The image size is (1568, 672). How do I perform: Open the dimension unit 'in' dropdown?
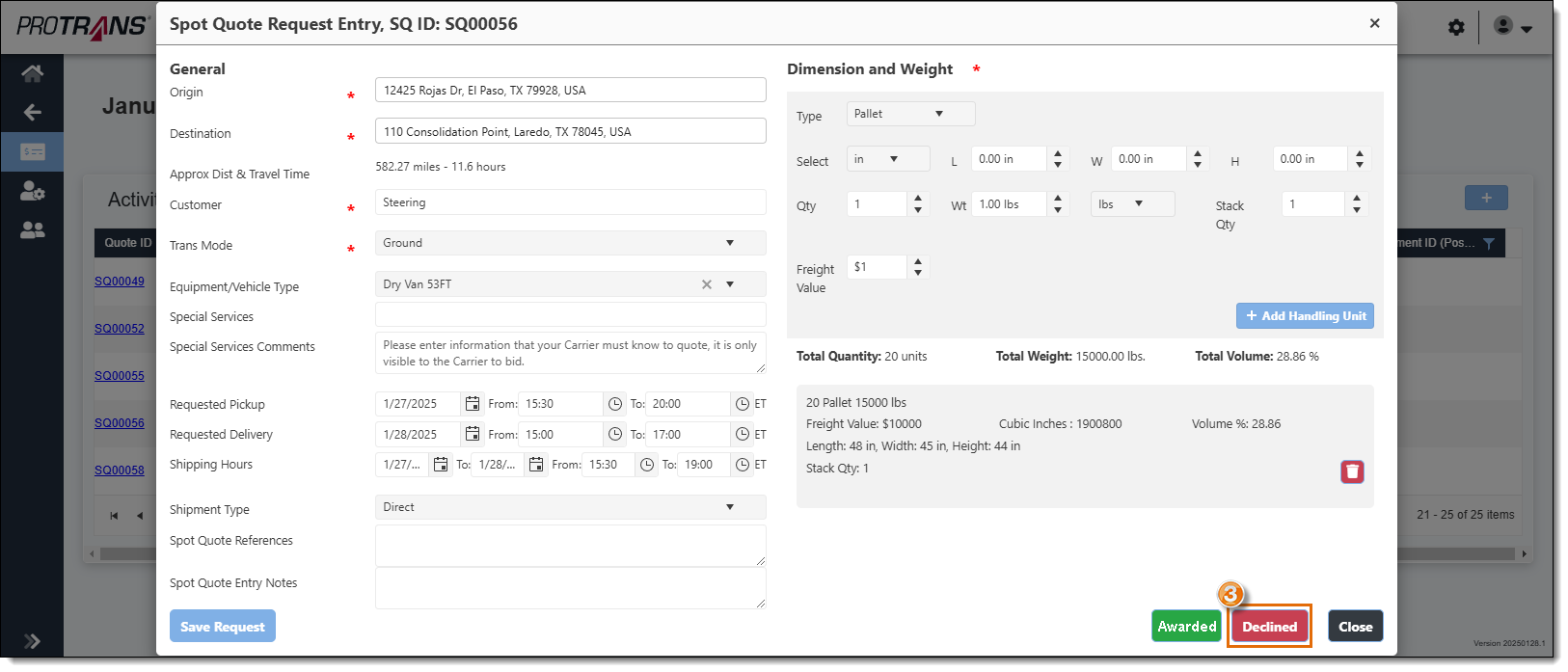(x=888, y=159)
